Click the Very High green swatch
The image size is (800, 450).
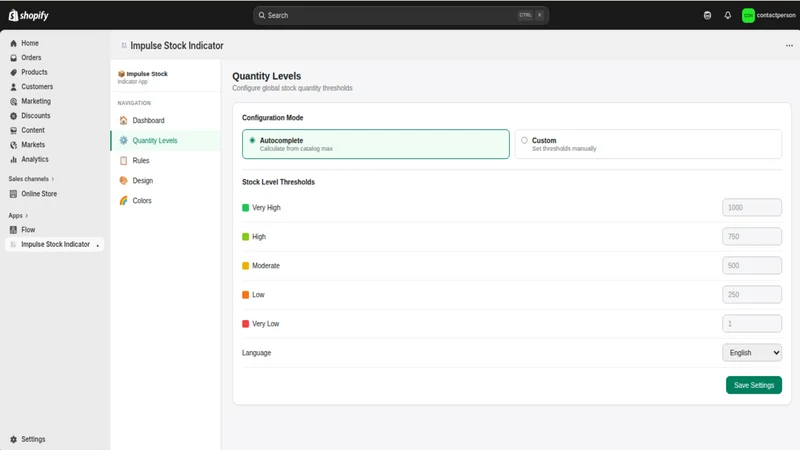click(x=245, y=208)
